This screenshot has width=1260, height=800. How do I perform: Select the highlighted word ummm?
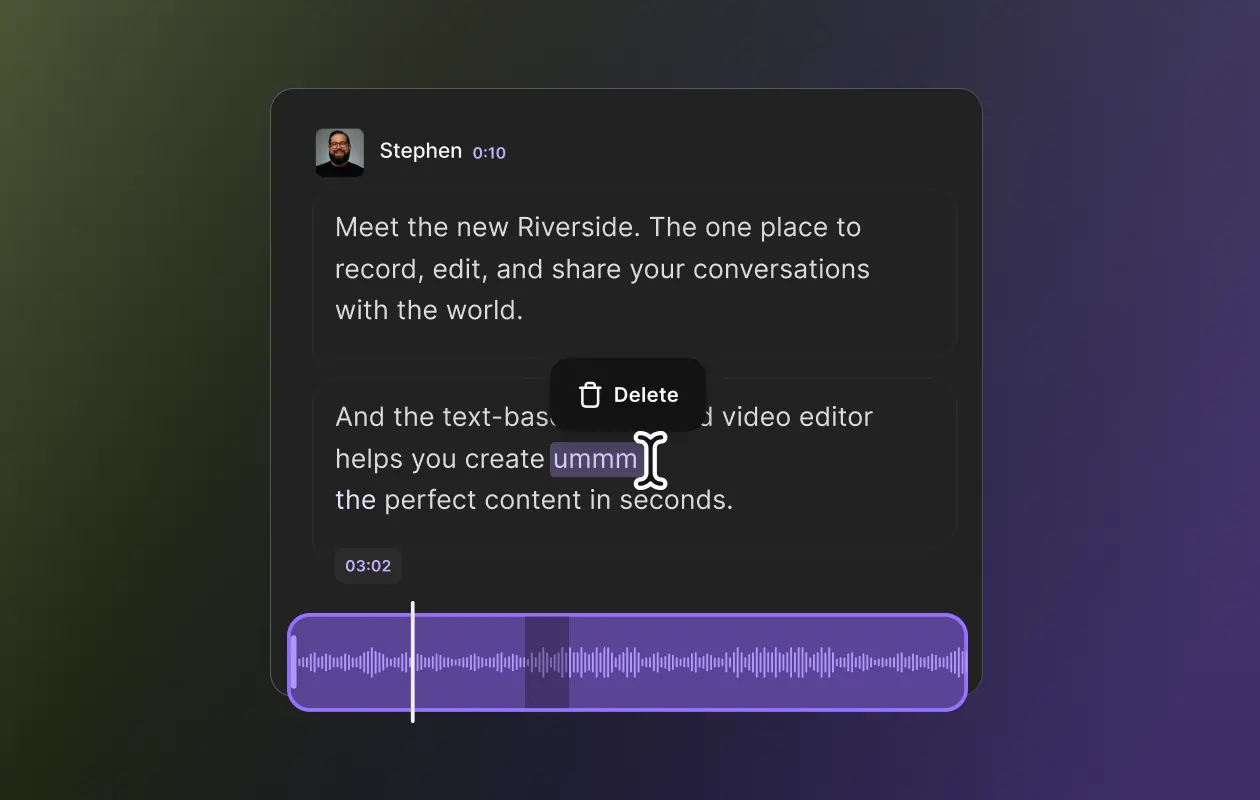click(x=595, y=459)
